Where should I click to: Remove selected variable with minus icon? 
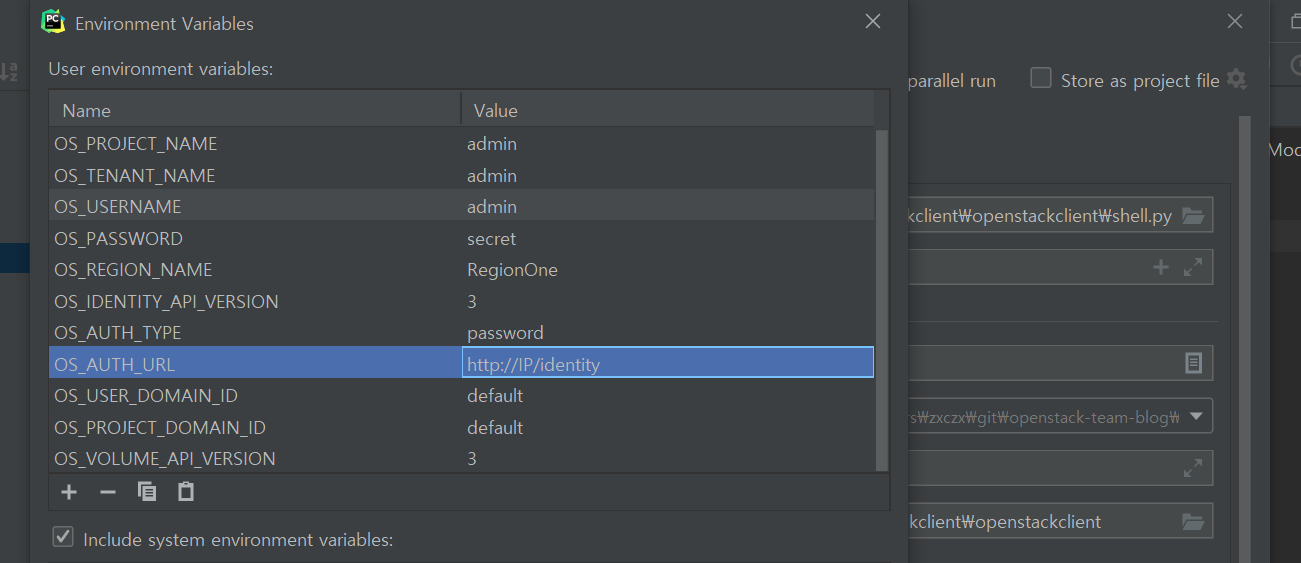click(x=108, y=491)
